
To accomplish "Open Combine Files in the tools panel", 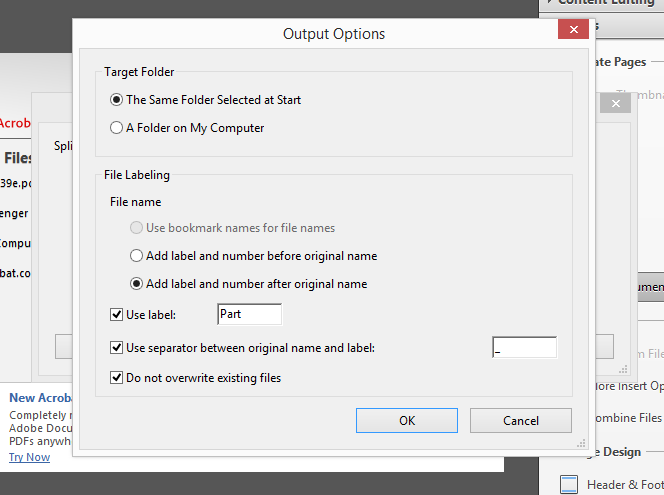I will 628,418.
